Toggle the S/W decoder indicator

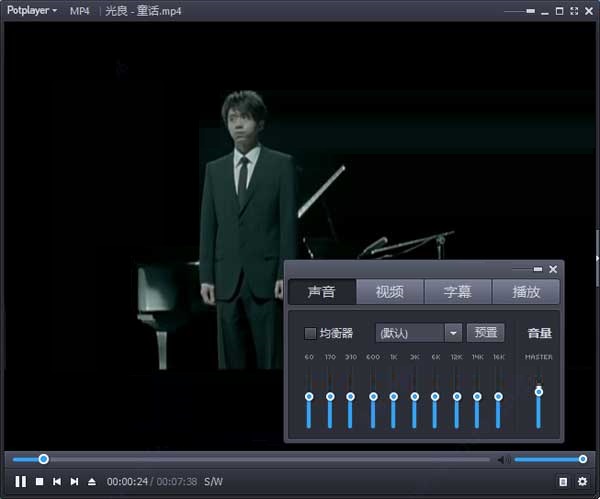point(214,481)
